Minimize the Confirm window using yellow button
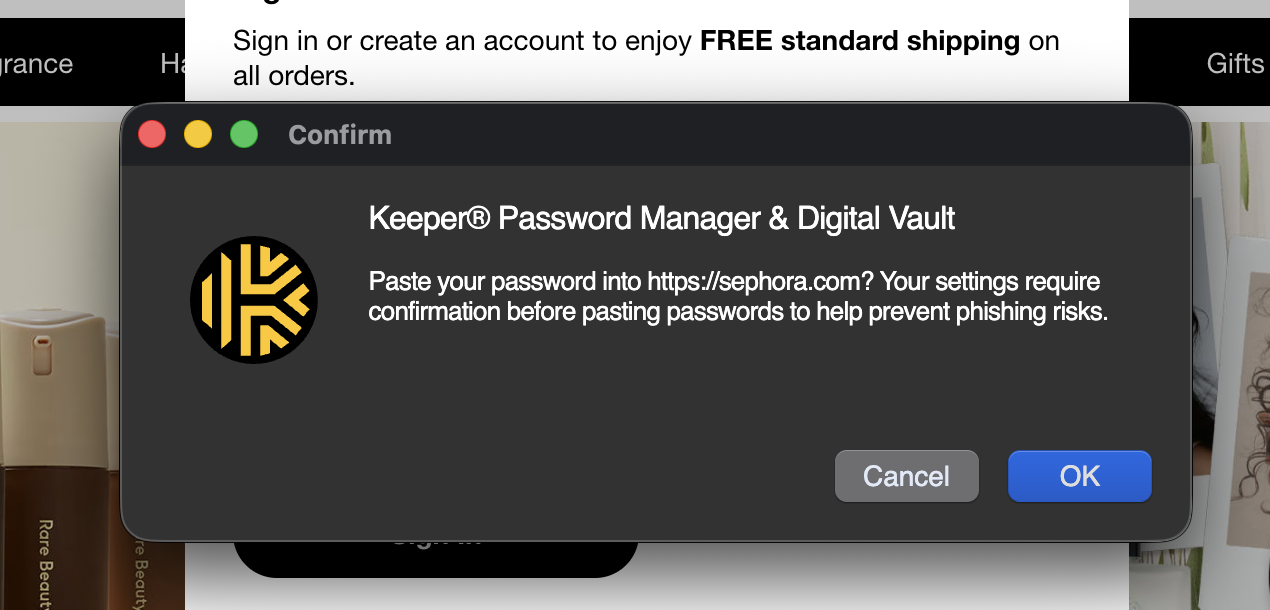The width and height of the screenshot is (1270, 610). point(198,134)
